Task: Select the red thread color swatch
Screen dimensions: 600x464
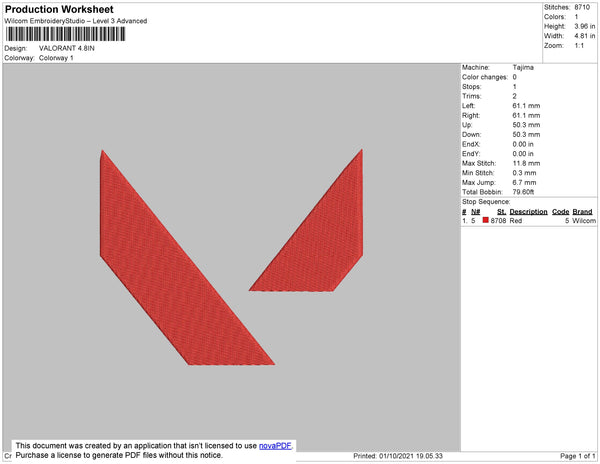Action: coord(486,220)
